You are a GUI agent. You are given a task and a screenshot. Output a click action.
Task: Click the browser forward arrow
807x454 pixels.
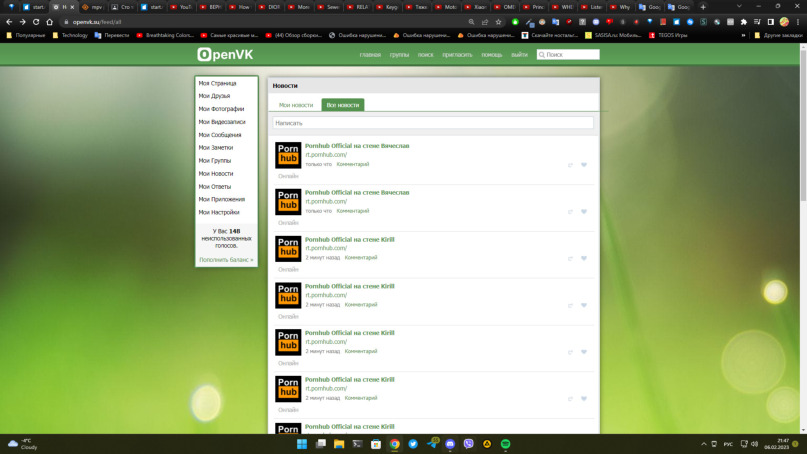click(22, 22)
